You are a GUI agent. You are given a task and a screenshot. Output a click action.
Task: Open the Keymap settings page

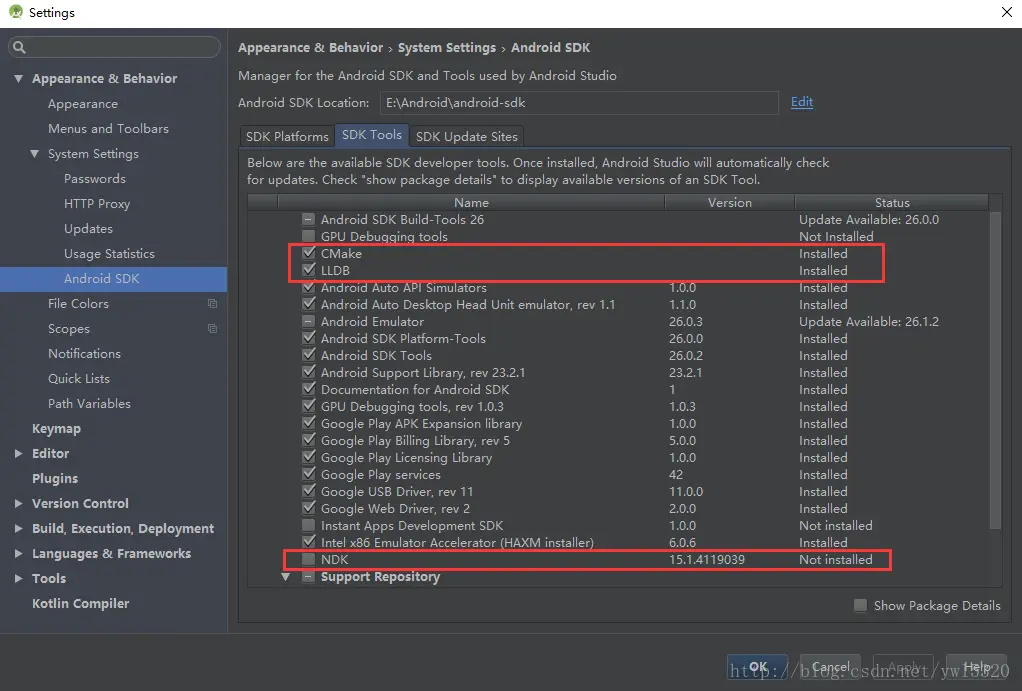click(57, 428)
